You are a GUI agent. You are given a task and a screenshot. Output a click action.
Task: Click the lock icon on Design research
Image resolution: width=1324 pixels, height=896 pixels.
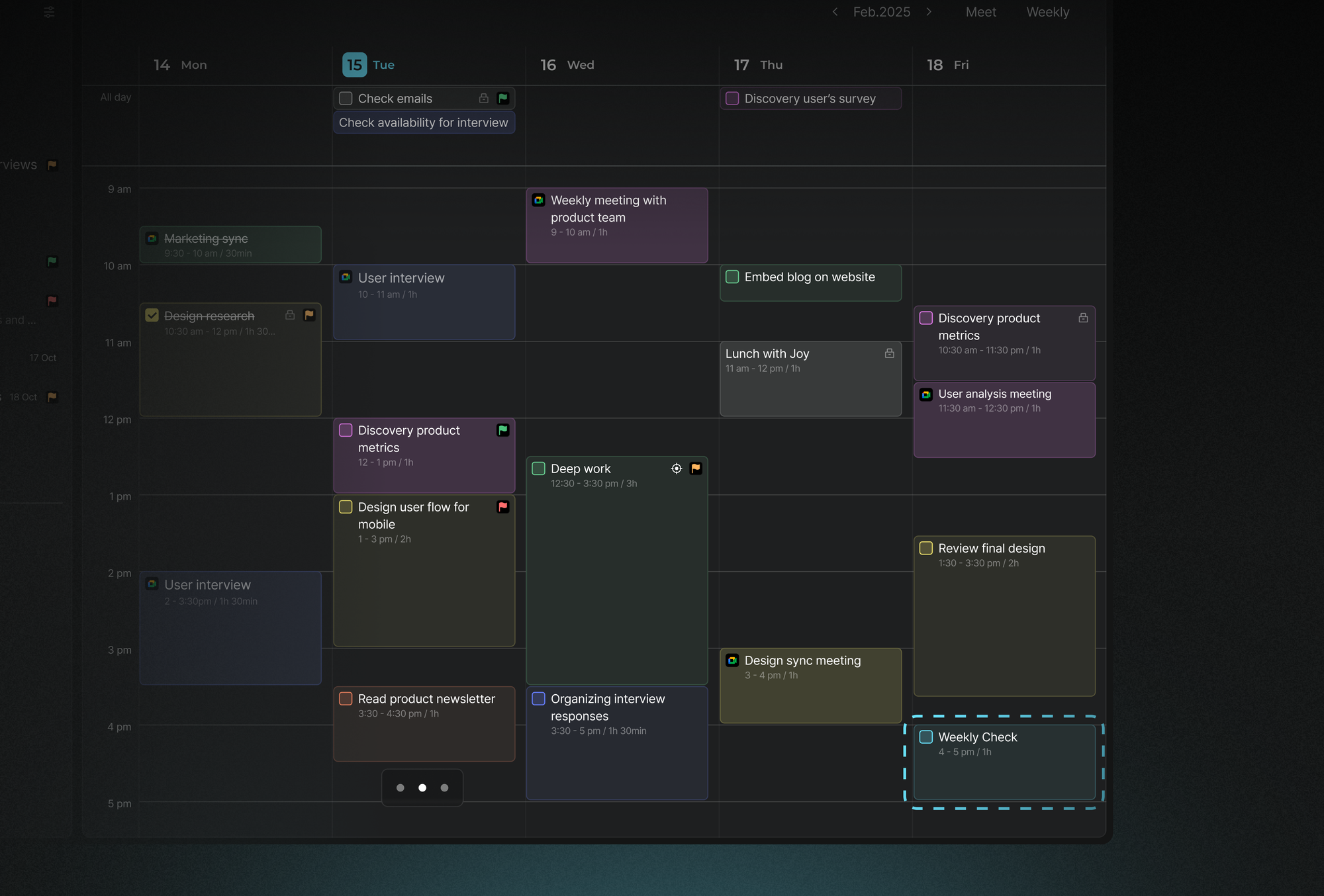[x=290, y=315]
